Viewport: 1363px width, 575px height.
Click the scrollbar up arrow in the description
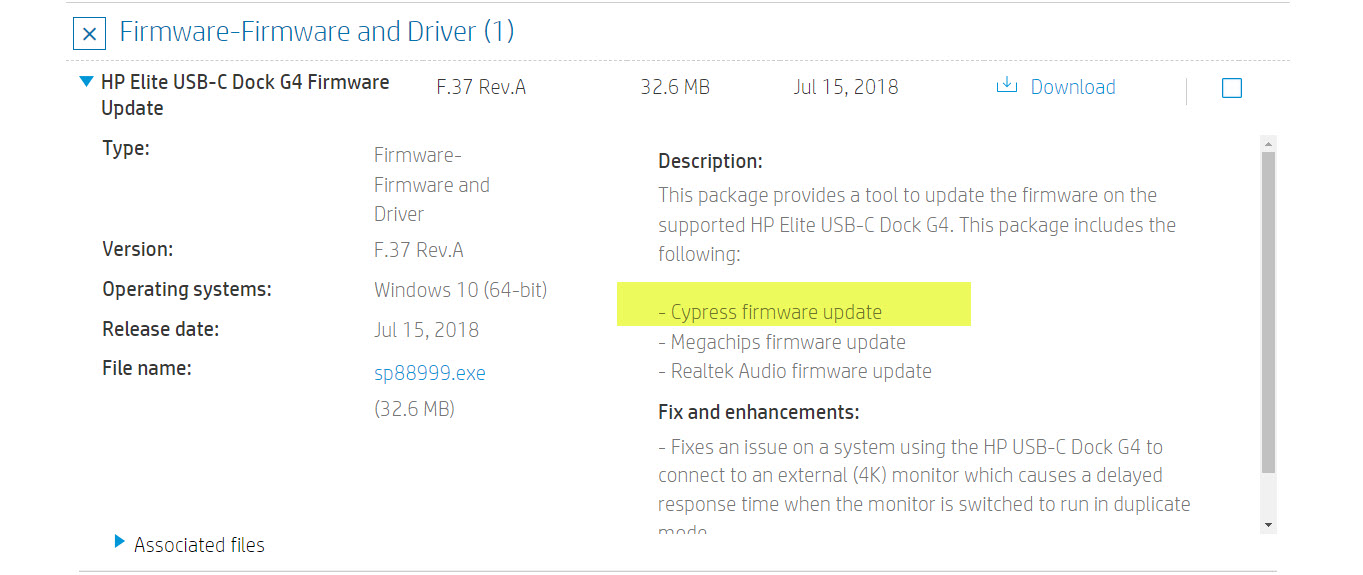point(1268,144)
